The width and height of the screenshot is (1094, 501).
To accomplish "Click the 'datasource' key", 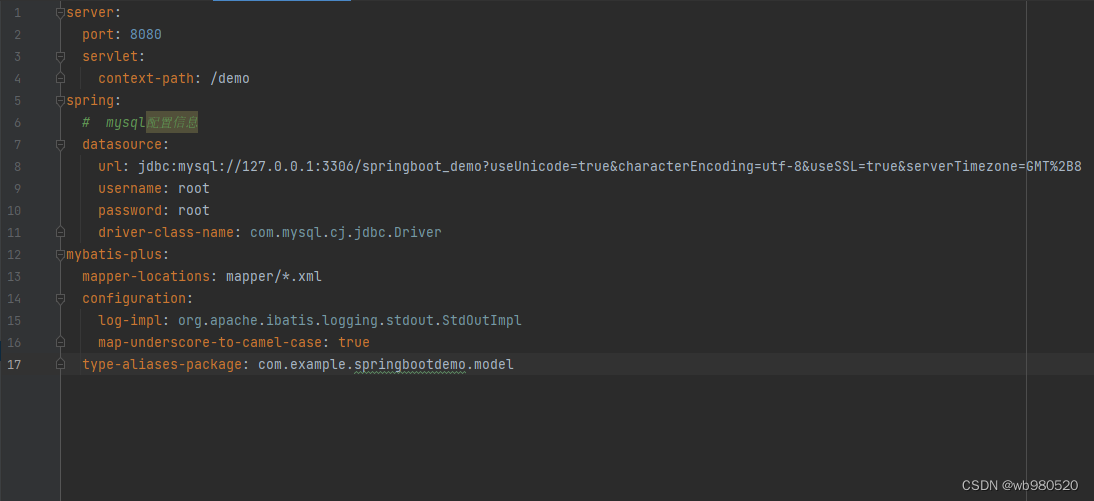I will click(x=122, y=144).
